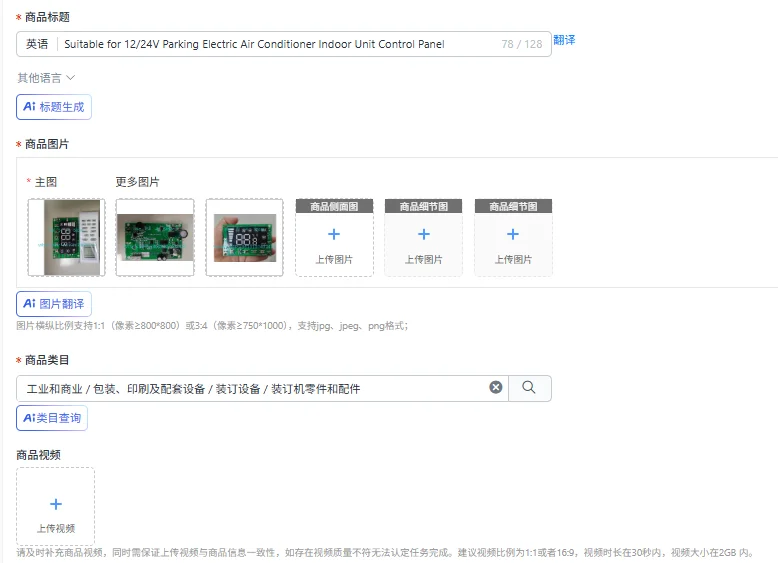Click the 商品视频 section heading
The width and height of the screenshot is (778, 563).
39,455
